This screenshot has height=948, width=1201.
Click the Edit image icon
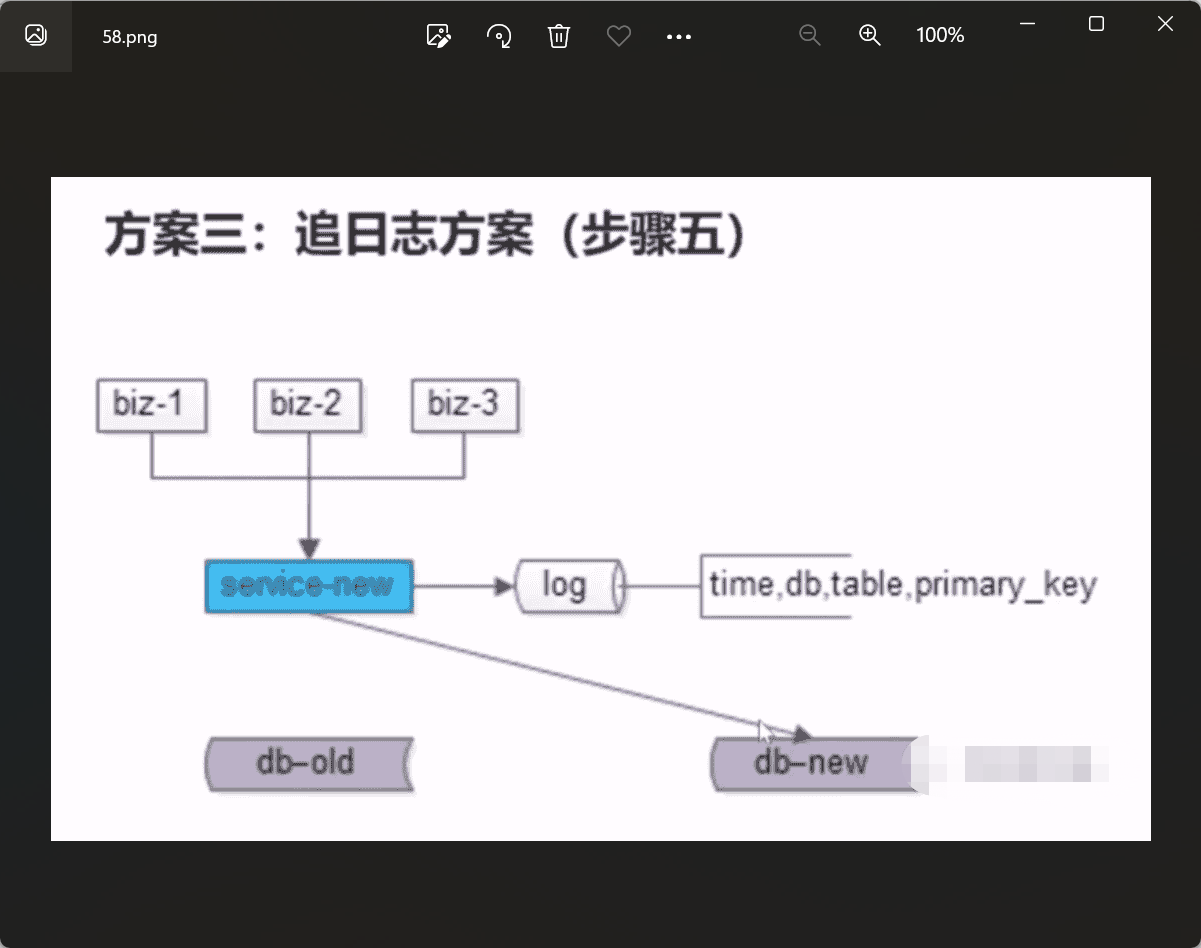tap(438, 36)
